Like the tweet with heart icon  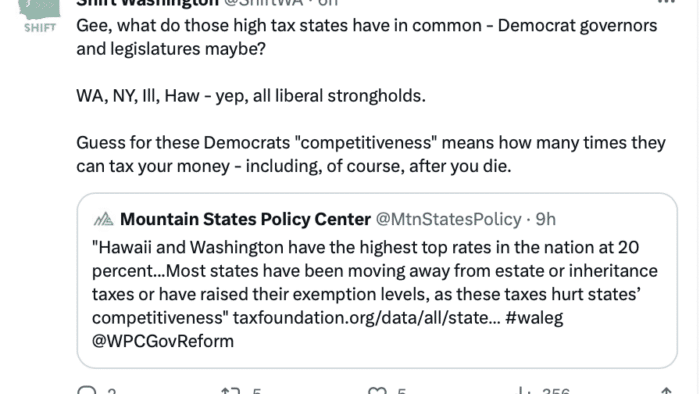[377, 391]
